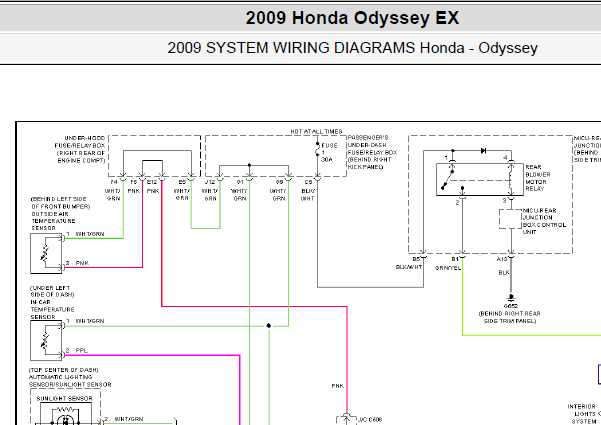Click the in-car temperature sensor box
This screenshot has width=601, height=425.
click(x=46, y=341)
